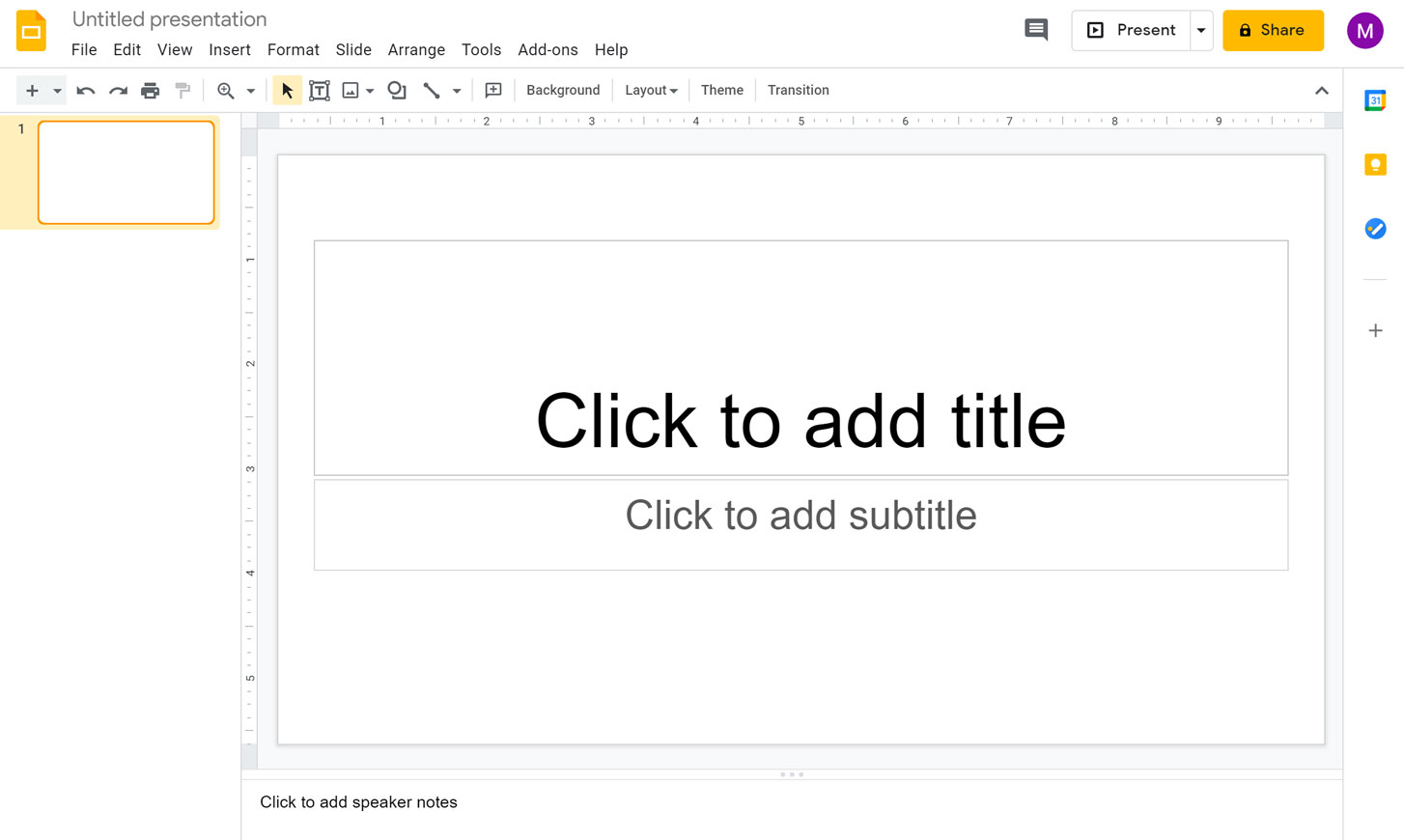The width and height of the screenshot is (1404, 840).
Task: Print the presentation
Action: [150, 90]
